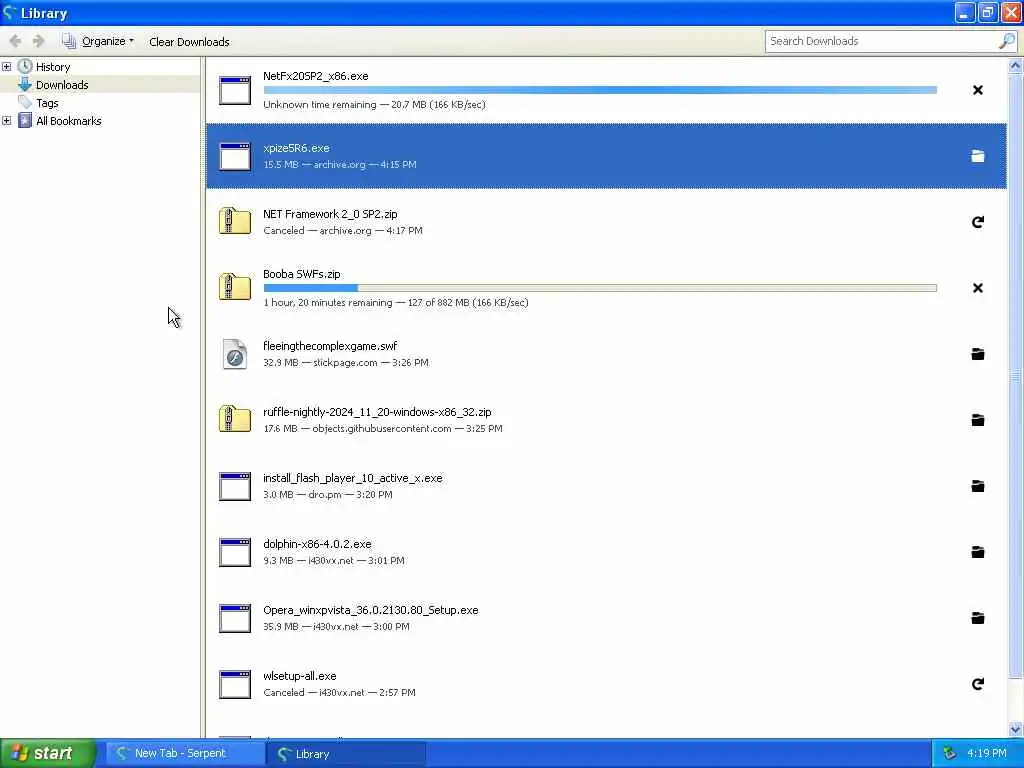The width and height of the screenshot is (1024, 768).
Task: Click the 4:19 PM taskbar clock
Action: [987, 753]
